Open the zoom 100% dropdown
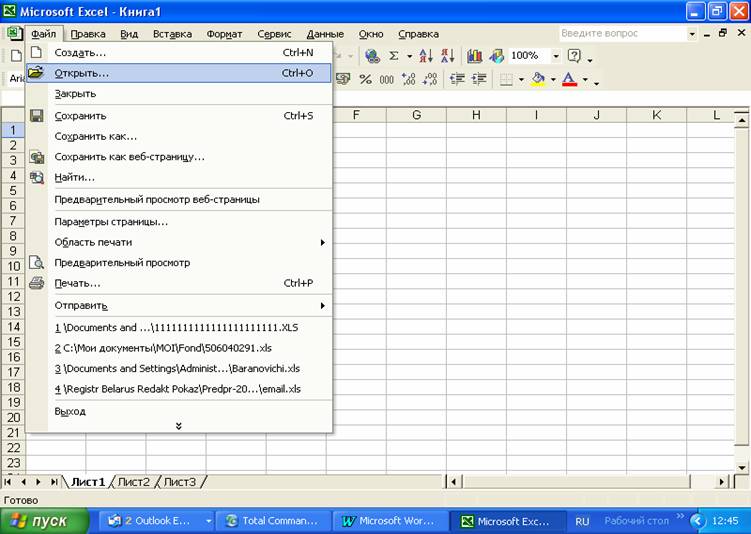Screen dimensions: 751x534 [555, 56]
